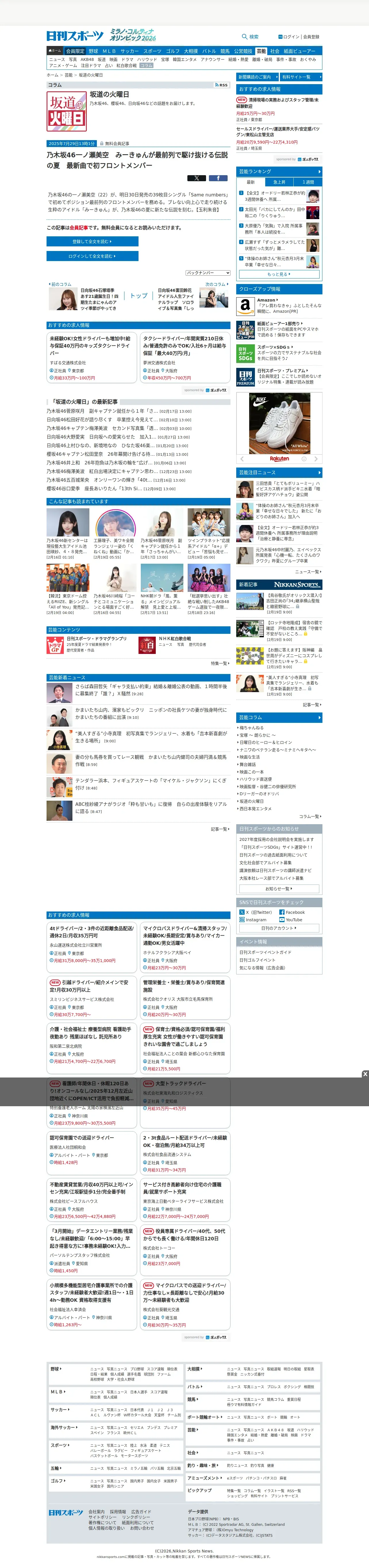Open the YouTube social link
This screenshot has height=1568, width=369.
(291, 920)
